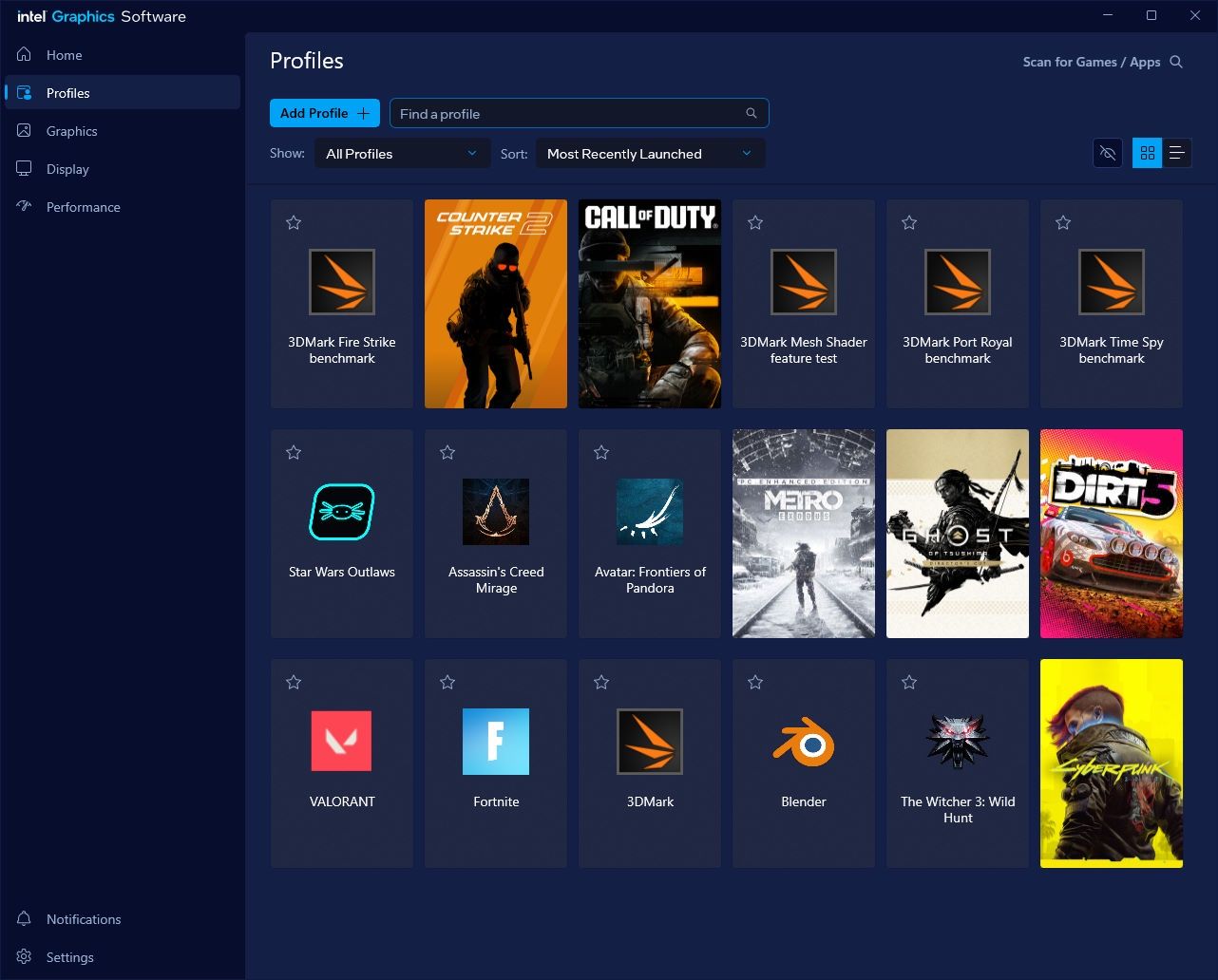The height and width of the screenshot is (980, 1218).
Task: Star the 3DMark Port Royal benchmark
Action: (x=909, y=222)
